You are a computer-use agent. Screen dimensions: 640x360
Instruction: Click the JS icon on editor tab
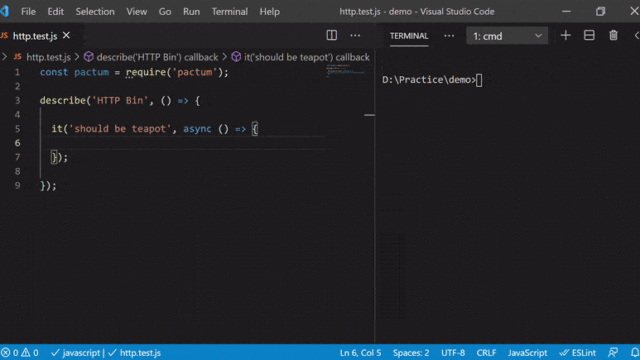click(4, 36)
